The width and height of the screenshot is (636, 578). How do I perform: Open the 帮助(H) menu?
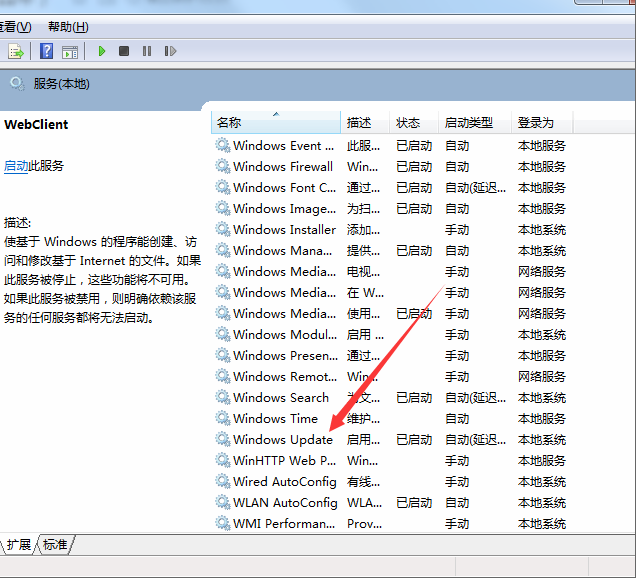[x=68, y=27]
